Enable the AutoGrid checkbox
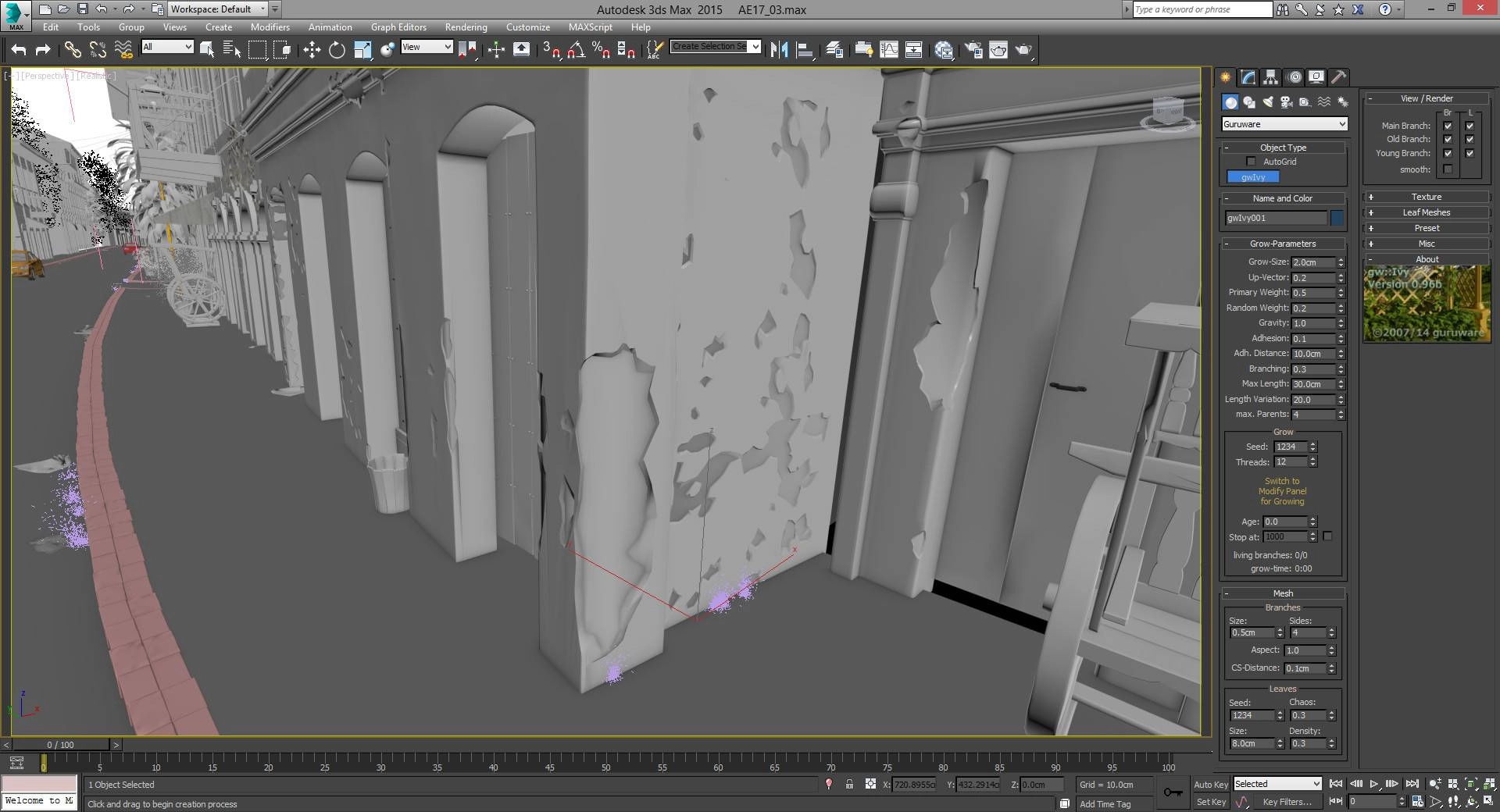The height and width of the screenshot is (812, 1500). (1251, 162)
